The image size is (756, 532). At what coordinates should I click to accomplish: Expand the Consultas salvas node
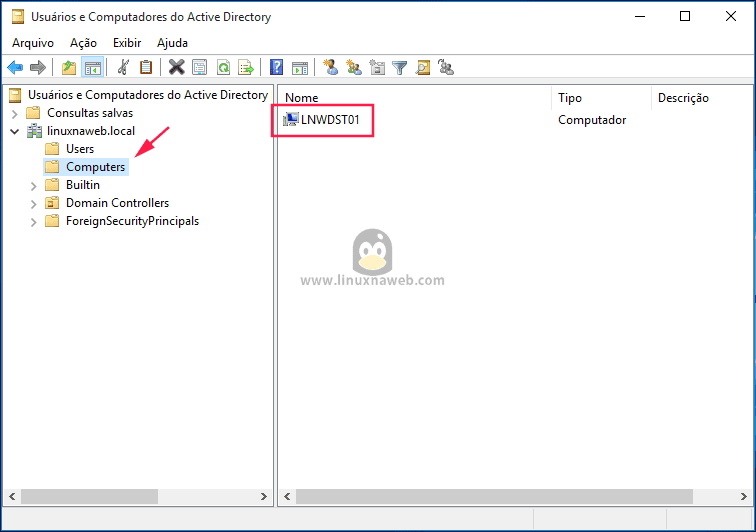tap(15, 113)
